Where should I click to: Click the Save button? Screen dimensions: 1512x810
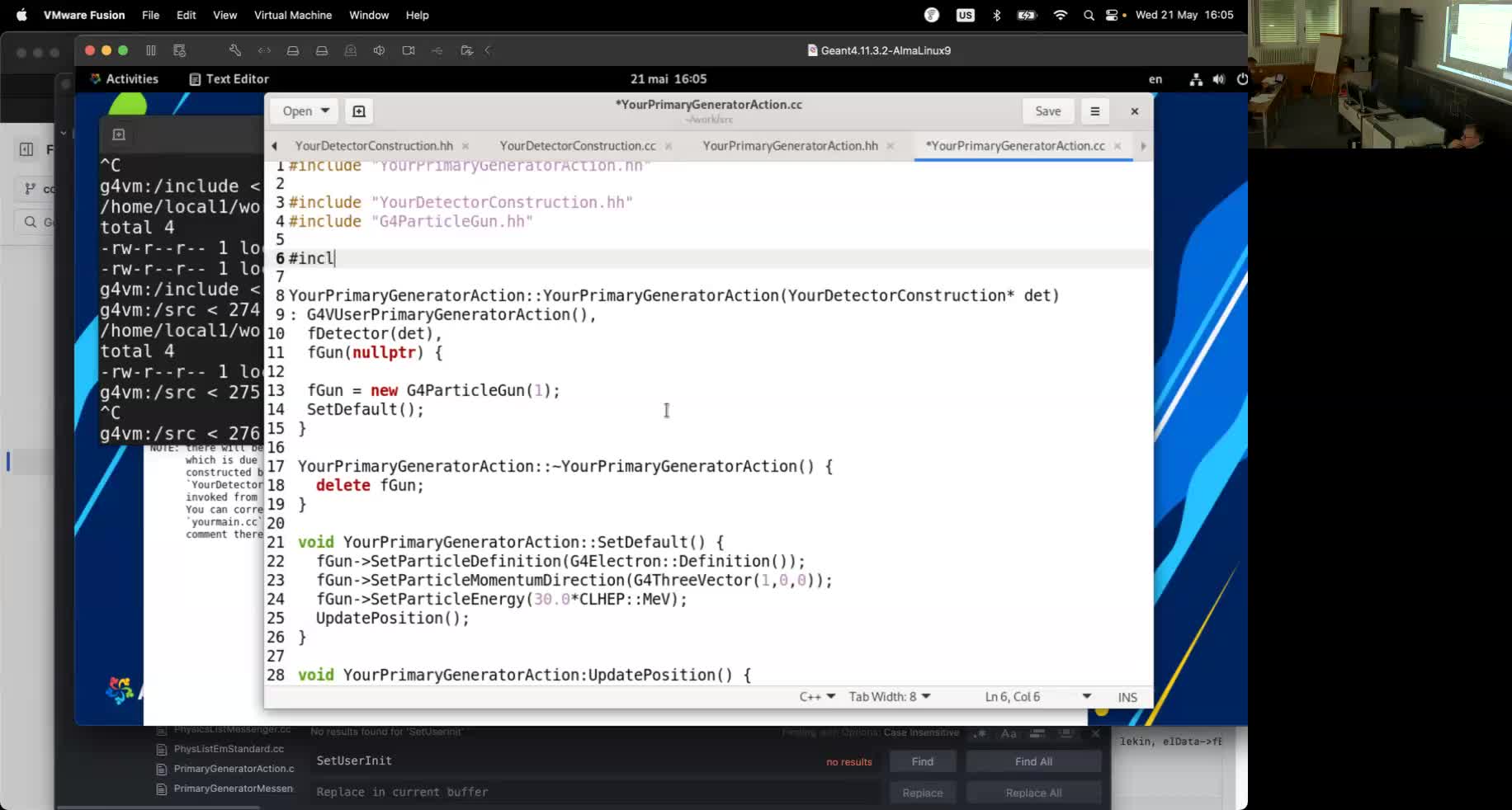pyautogui.click(x=1047, y=111)
